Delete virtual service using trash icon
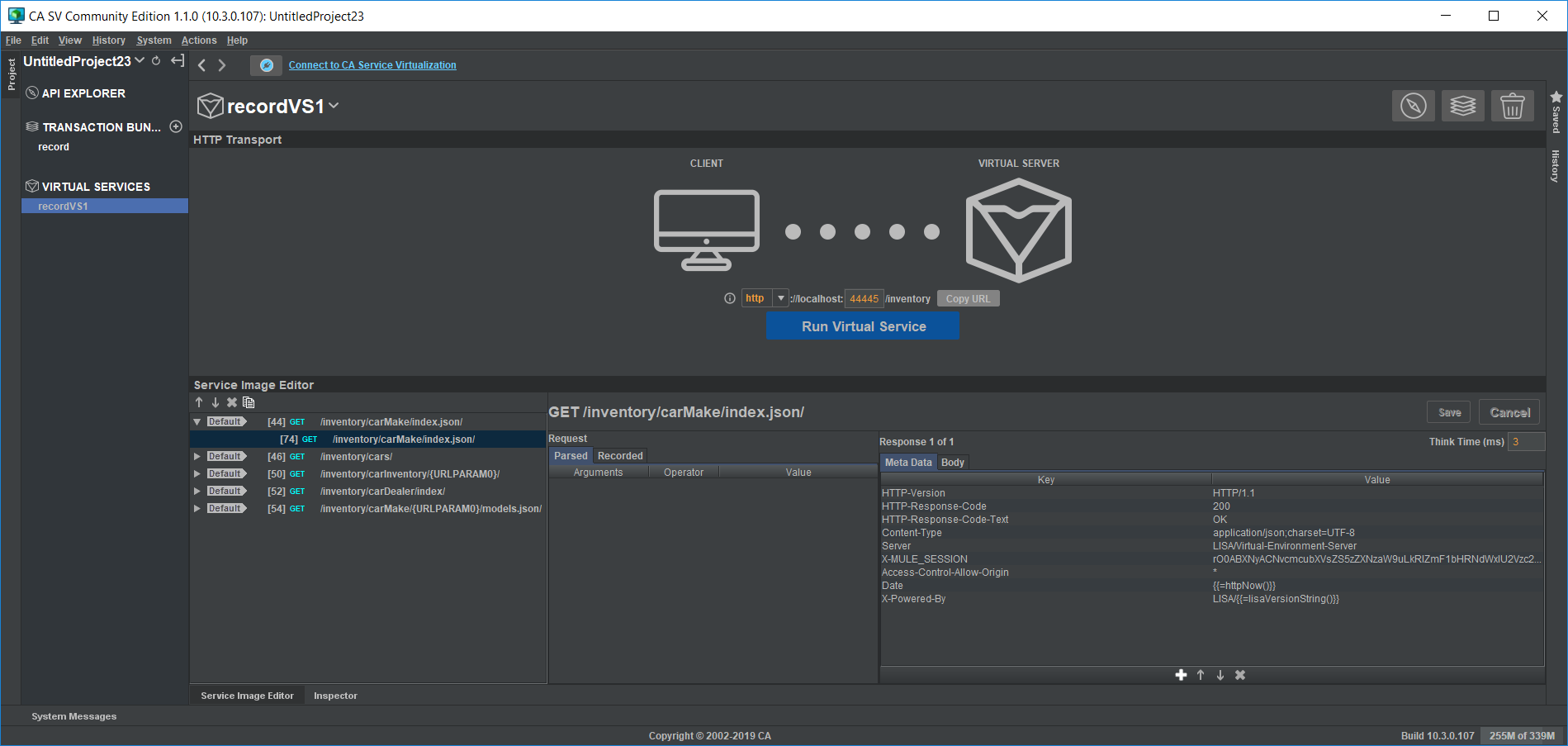Viewport: 1568px width, 746px height. click(x=1512, y=106)
